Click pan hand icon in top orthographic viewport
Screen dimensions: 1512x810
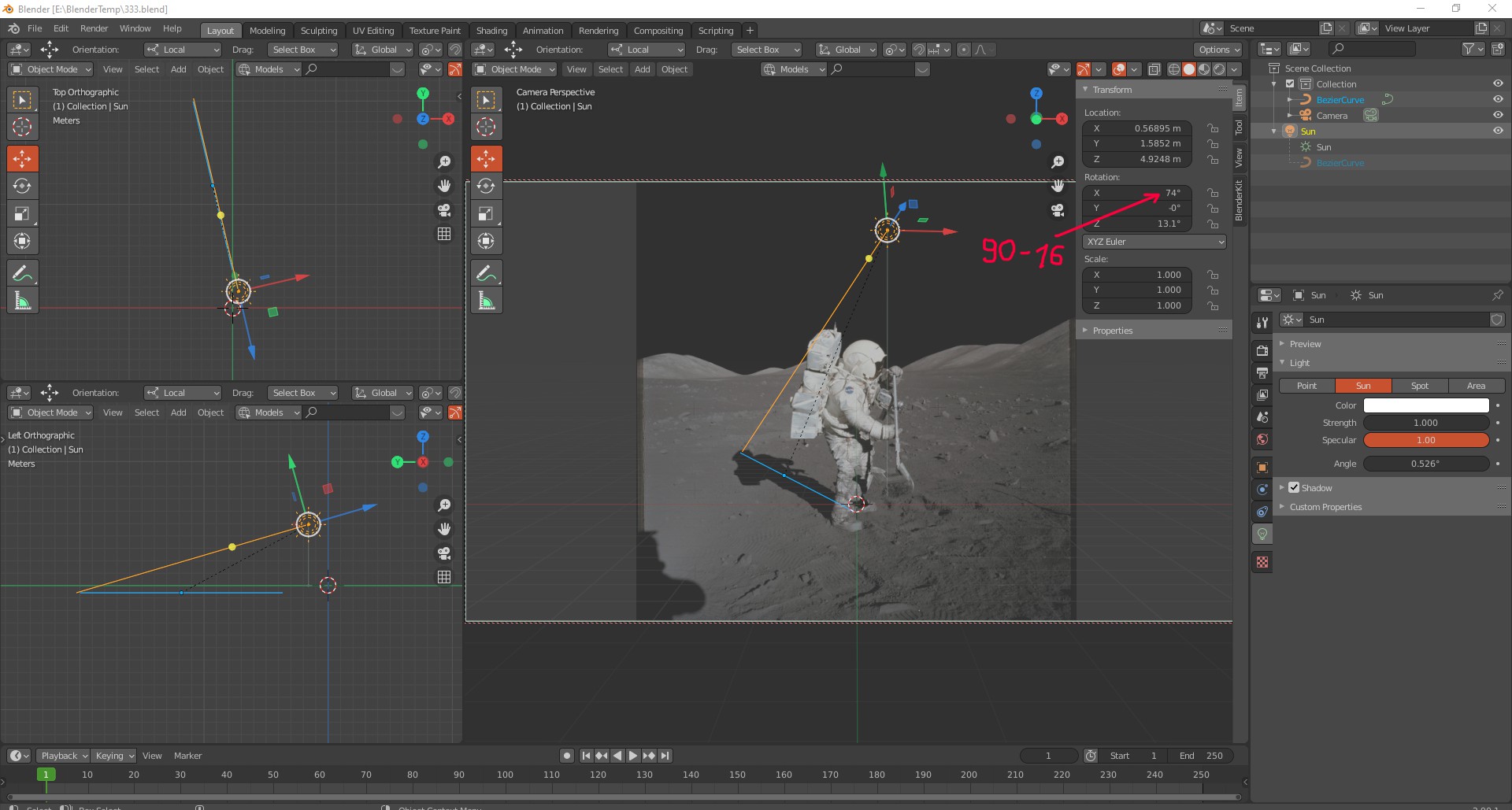click(444, 186)
